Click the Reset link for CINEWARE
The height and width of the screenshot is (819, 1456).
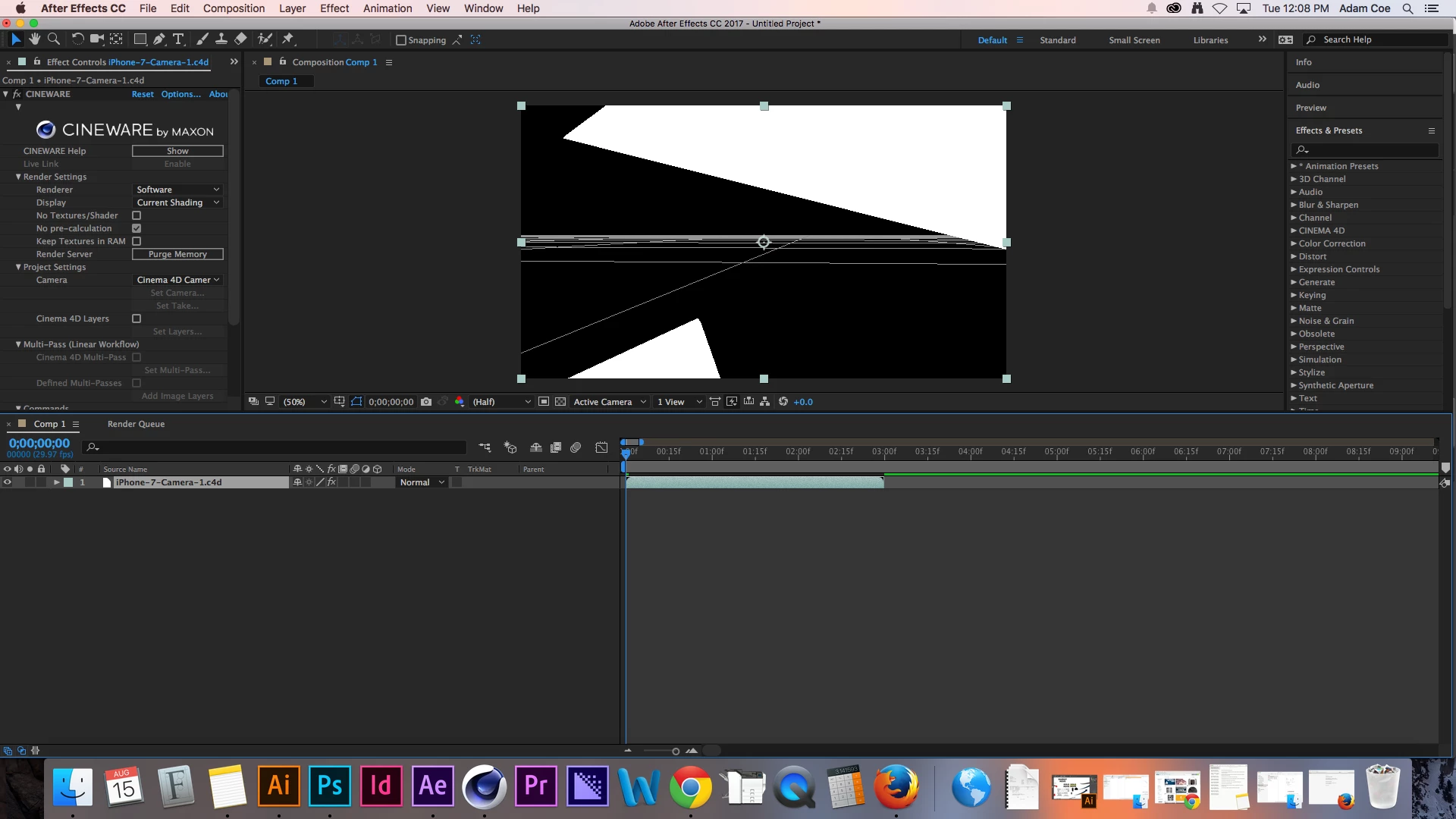pos(143,94)
